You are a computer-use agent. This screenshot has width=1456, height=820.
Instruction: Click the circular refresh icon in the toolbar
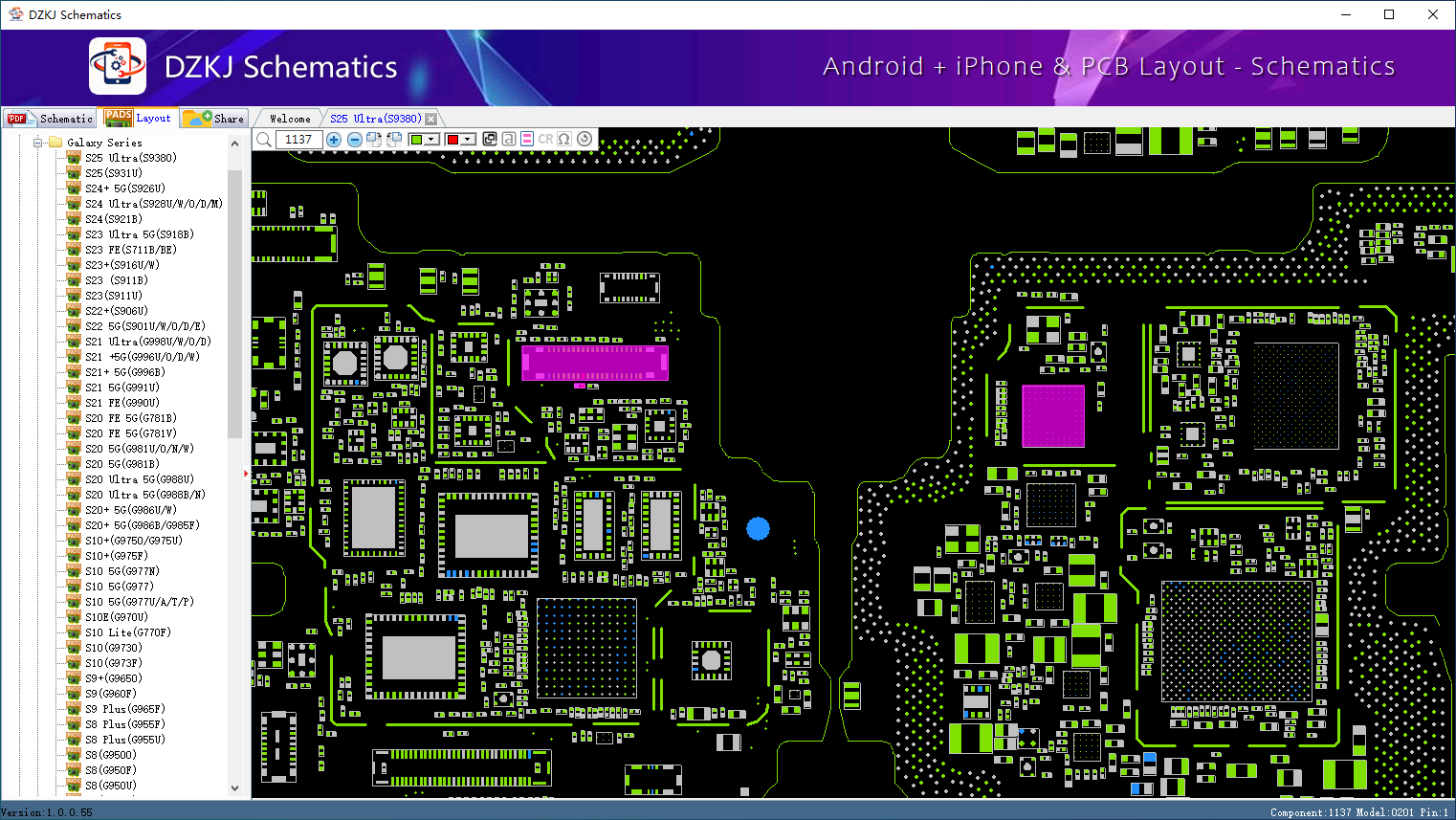(585, 139)
